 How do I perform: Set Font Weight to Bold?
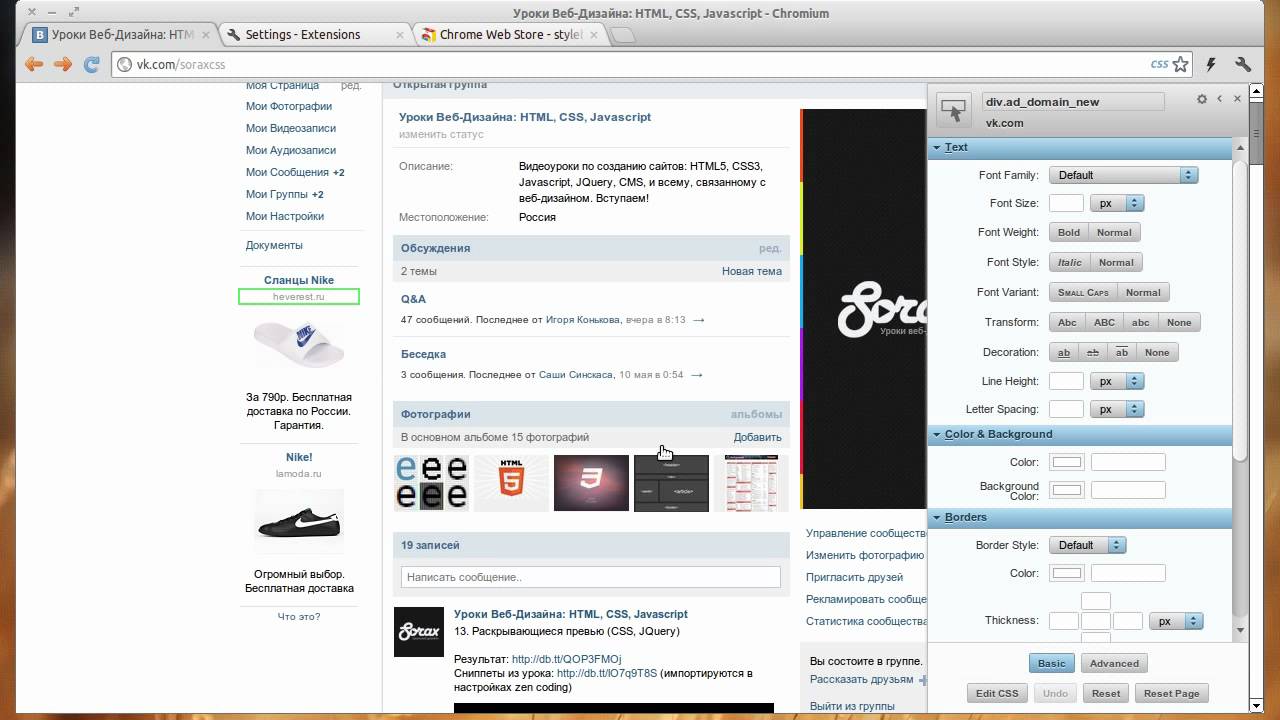[x=1069, y=232]
